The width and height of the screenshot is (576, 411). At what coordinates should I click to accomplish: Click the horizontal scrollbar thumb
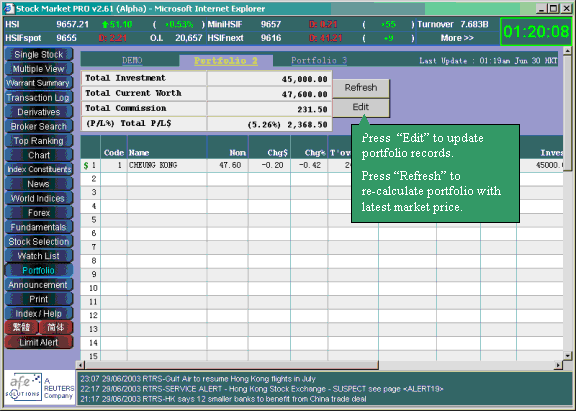coord(231,365)
